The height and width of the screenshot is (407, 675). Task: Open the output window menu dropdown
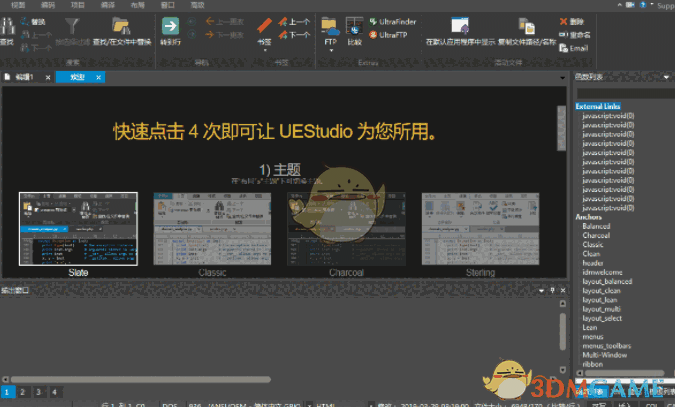point(542,291)
